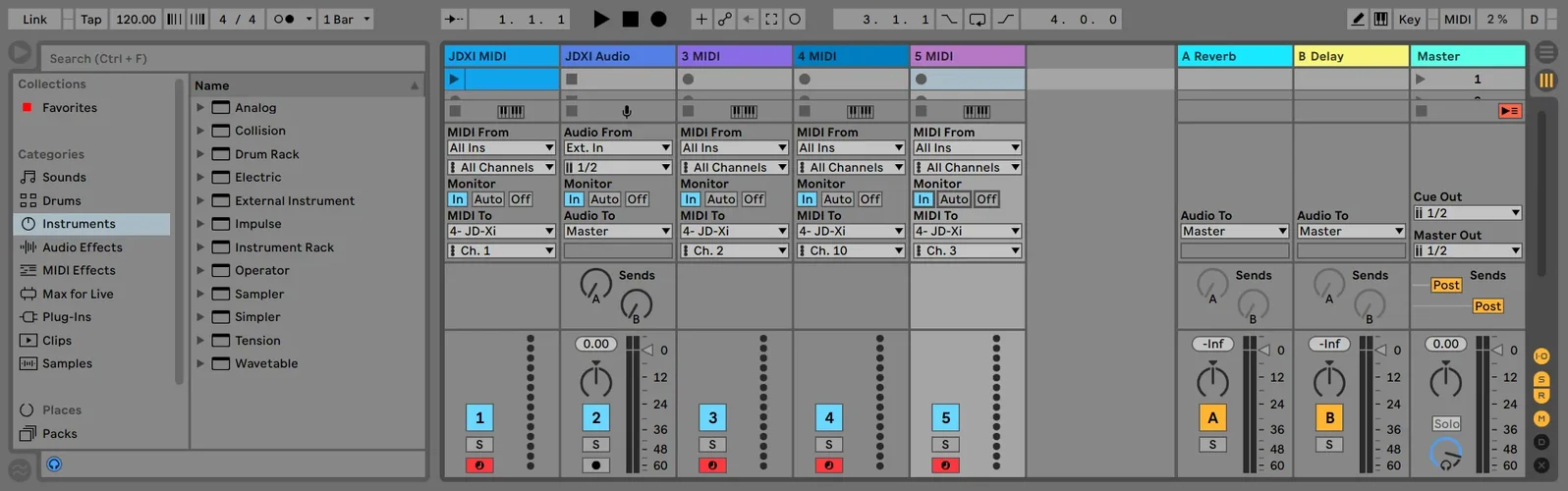Expand the Wavetable instrument folder

pos(200,363)
